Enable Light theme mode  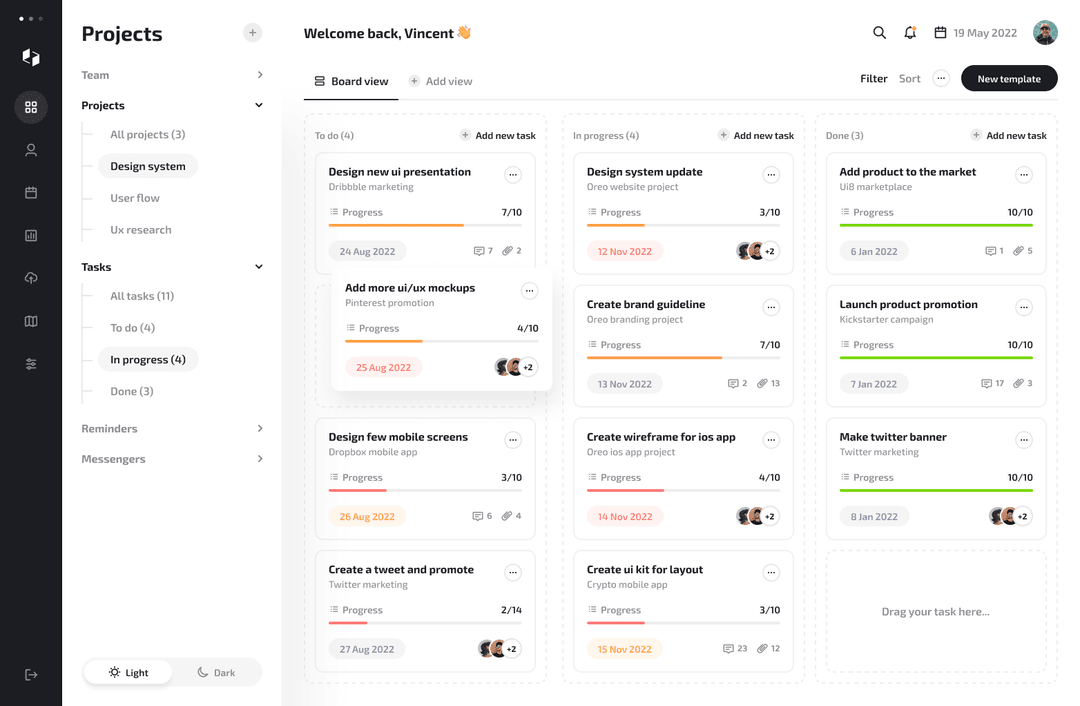(x=128, y=672)
